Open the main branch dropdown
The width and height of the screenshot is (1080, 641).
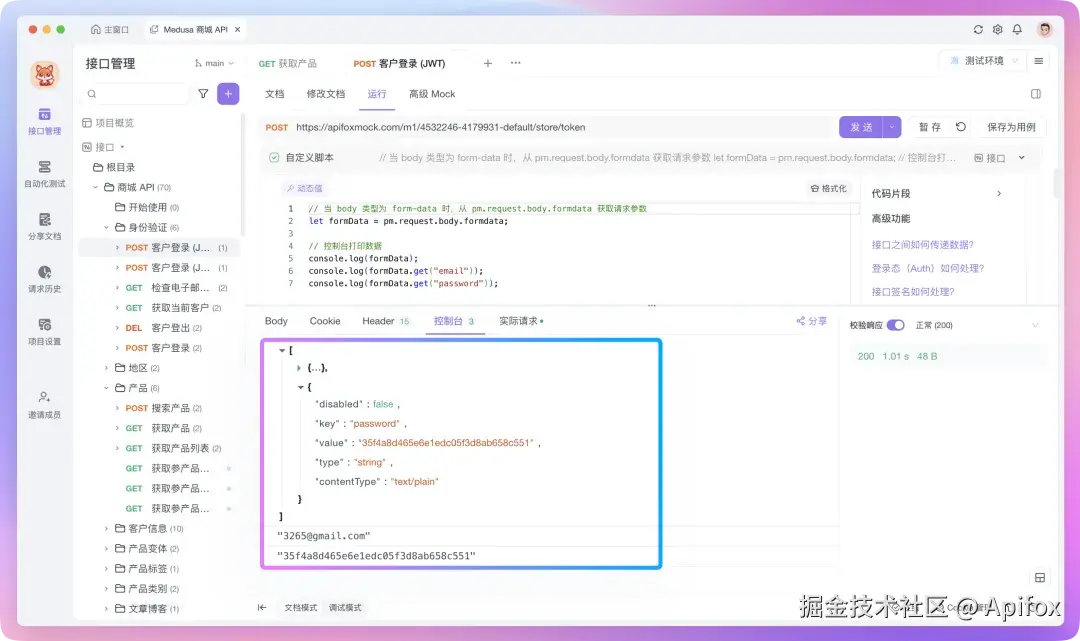click(x=214, y=63)
